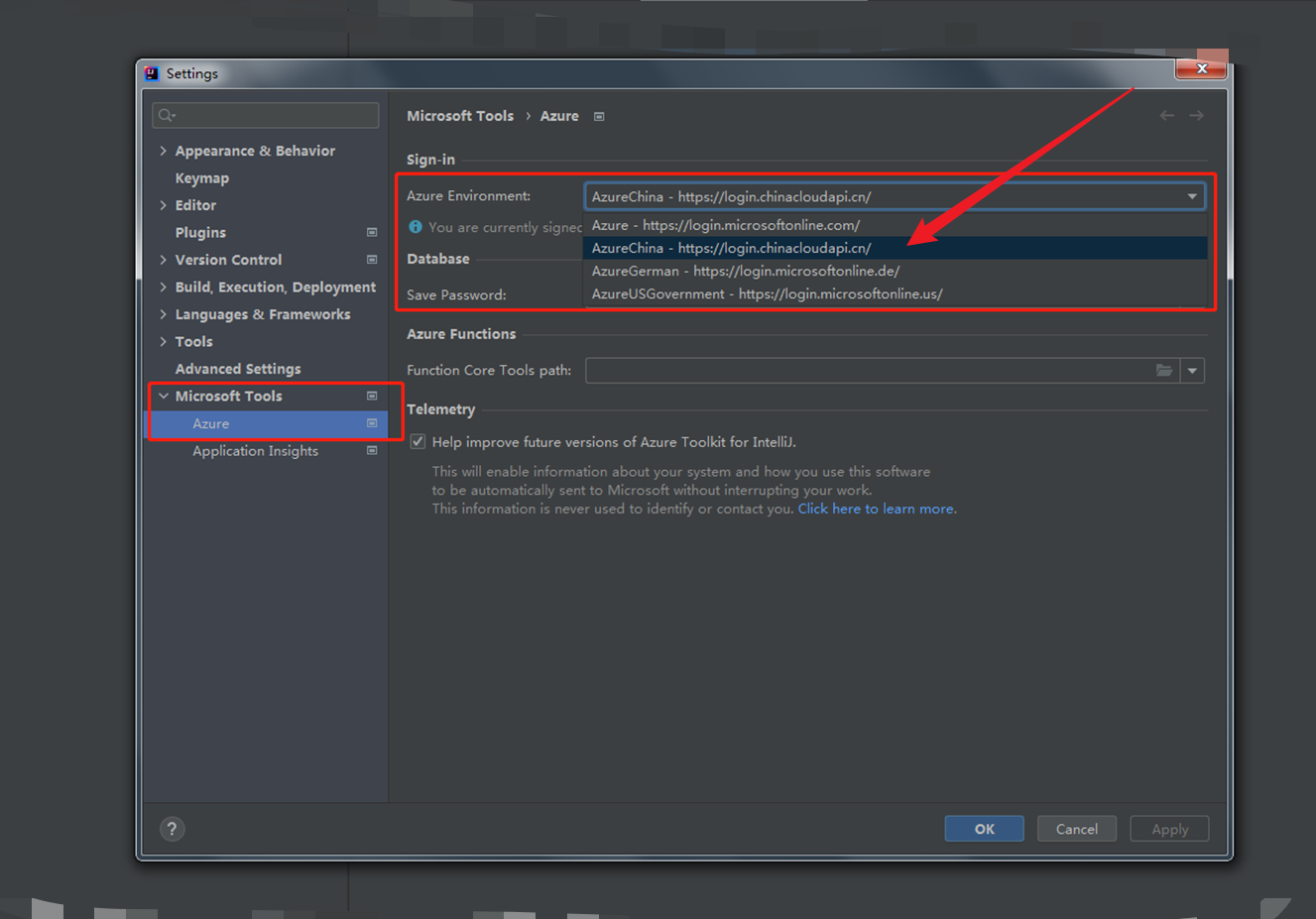The height and width of the screenshot is (919, 1316).
Task: Open the Azure Environment dropdown arrow
Action: tap(1192, 196)
